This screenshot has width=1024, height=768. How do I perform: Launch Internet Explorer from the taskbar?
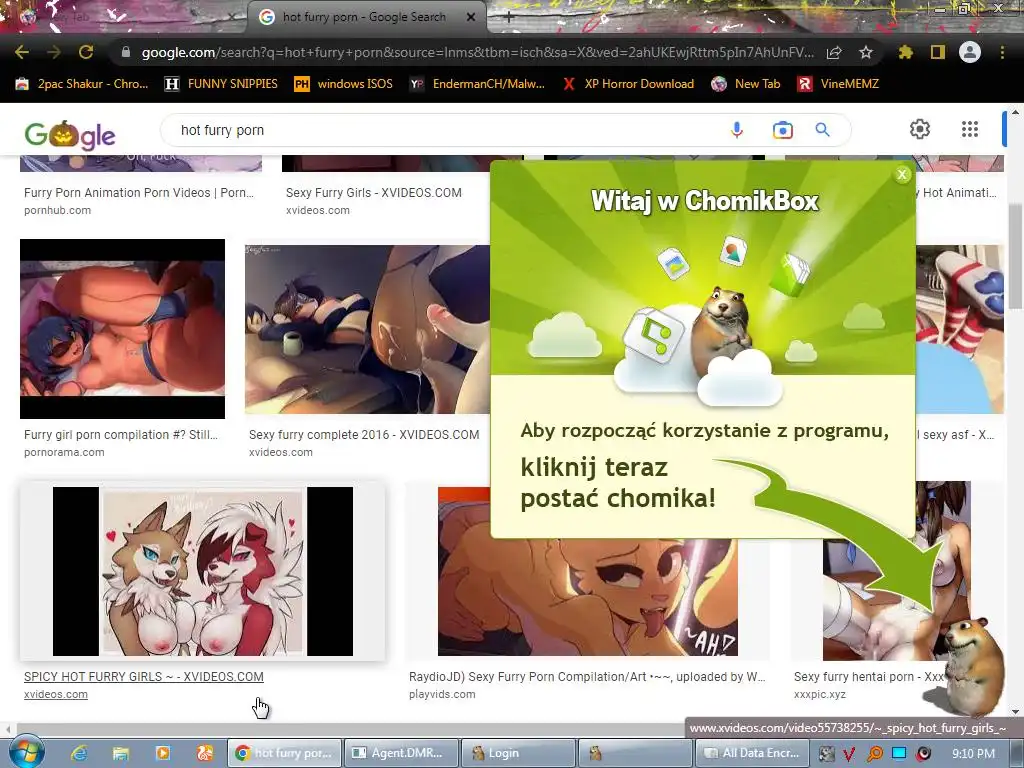(x=79, y=753)
